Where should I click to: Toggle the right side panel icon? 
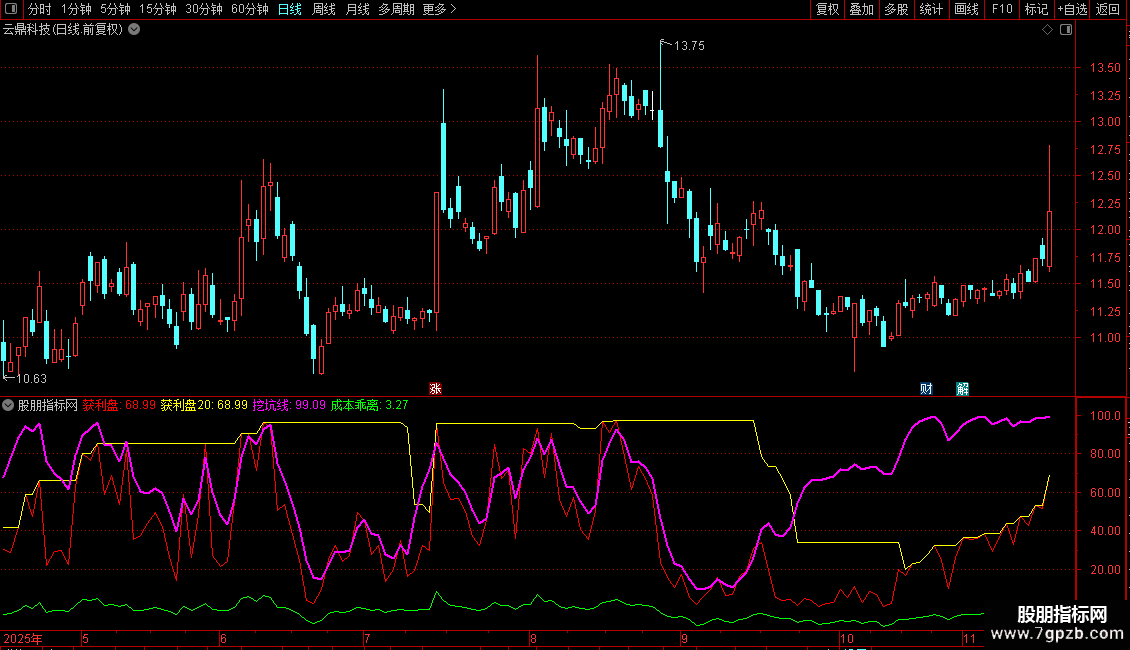[x=1066, y=30]
